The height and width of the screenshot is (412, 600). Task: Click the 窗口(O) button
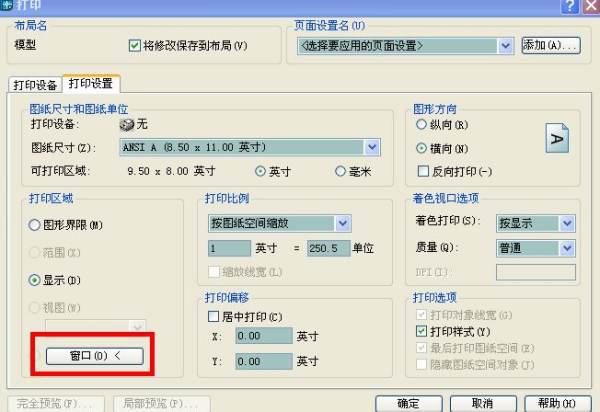pyautogui.click(x=92, y=355)
